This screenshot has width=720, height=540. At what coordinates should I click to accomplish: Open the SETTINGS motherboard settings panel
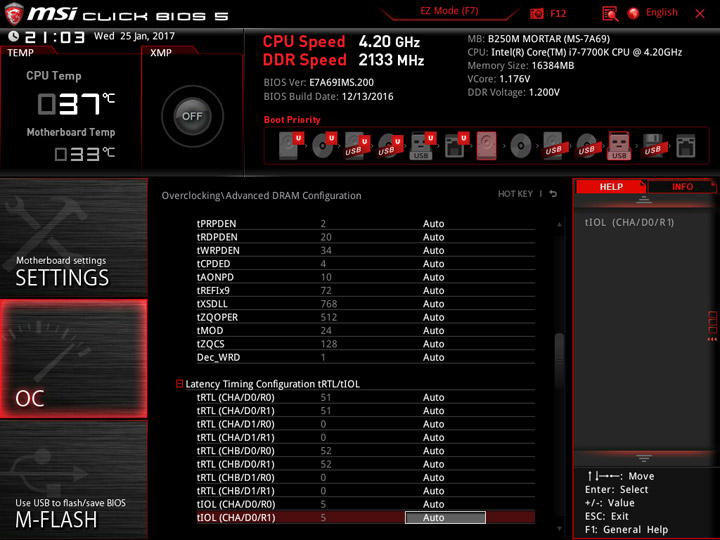click(74, 238)
